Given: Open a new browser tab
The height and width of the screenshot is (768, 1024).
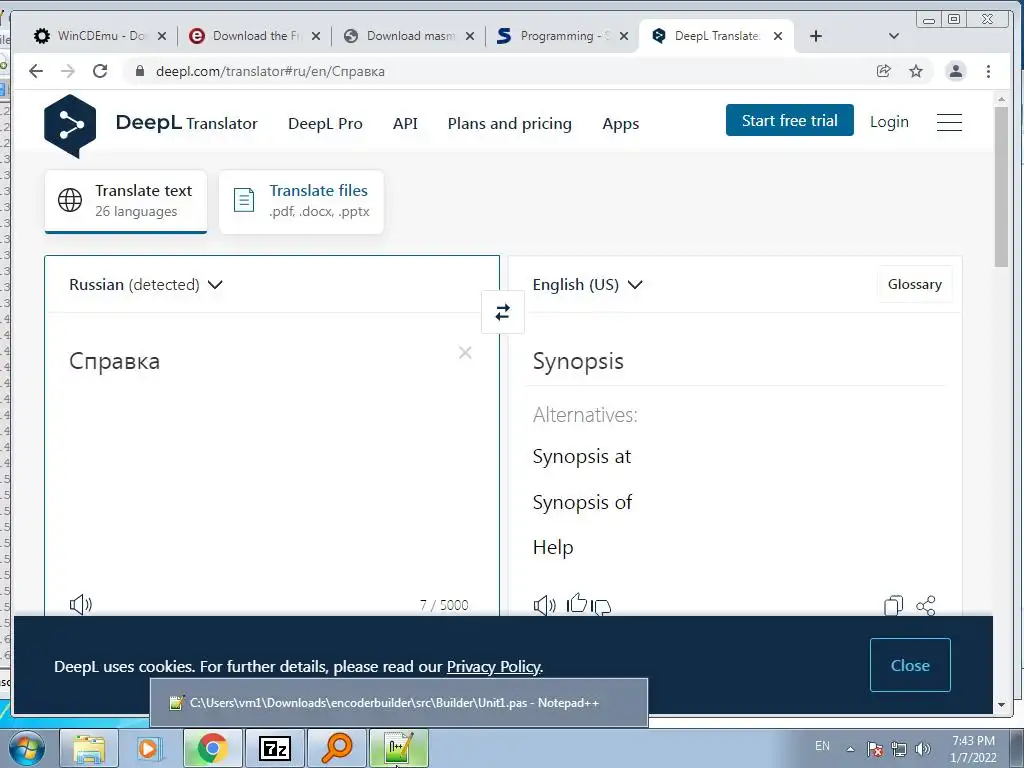Looking at the screenshot, I should point(816,36).
